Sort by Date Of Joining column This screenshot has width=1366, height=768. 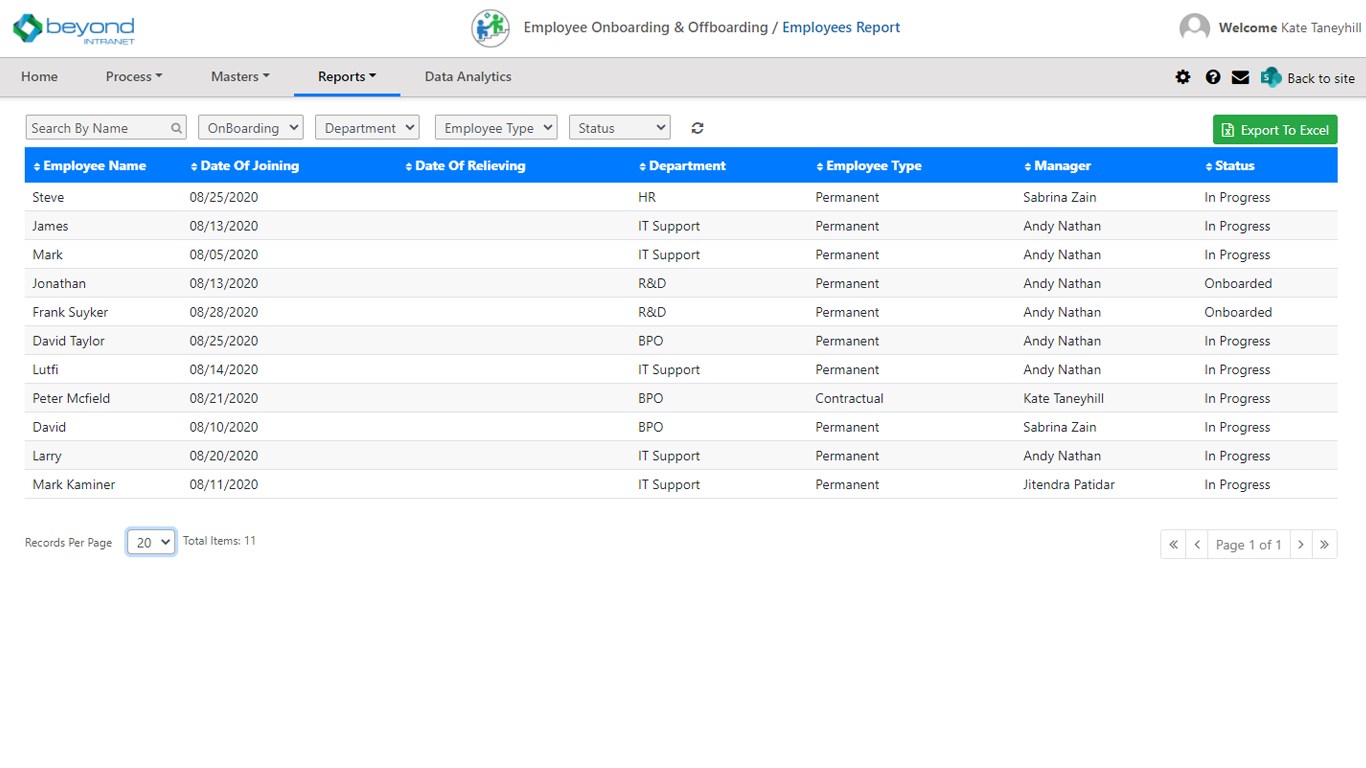coord(244,166)
